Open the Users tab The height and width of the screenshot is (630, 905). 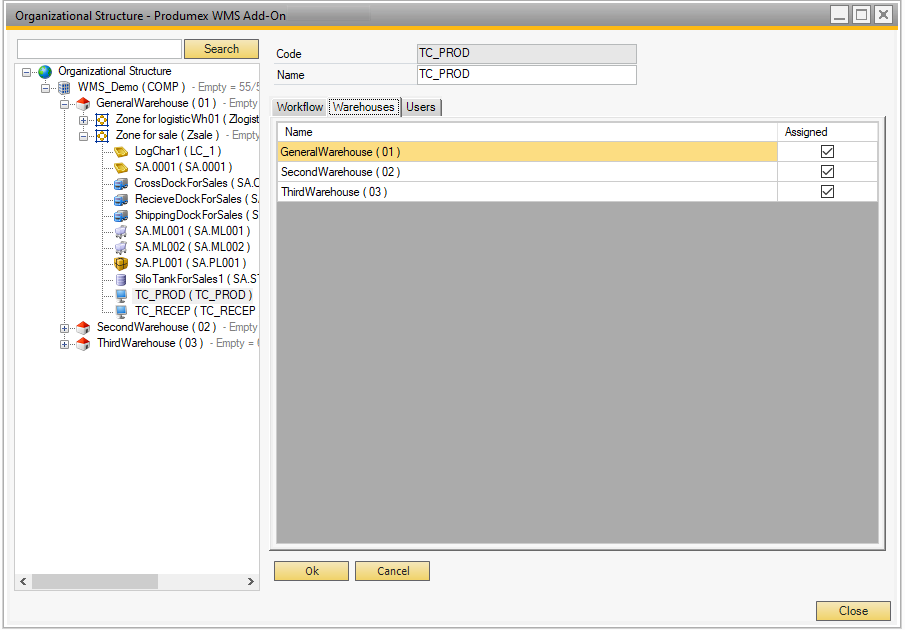421,106
